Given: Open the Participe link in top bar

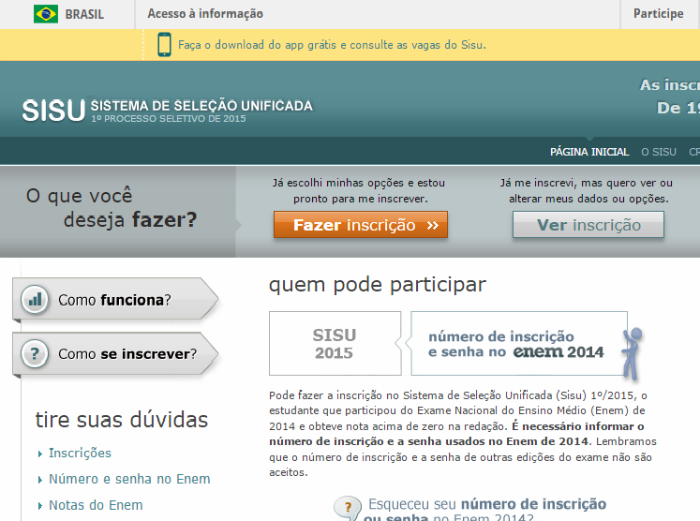Looking at the screenshot, I should coord(658,14).
